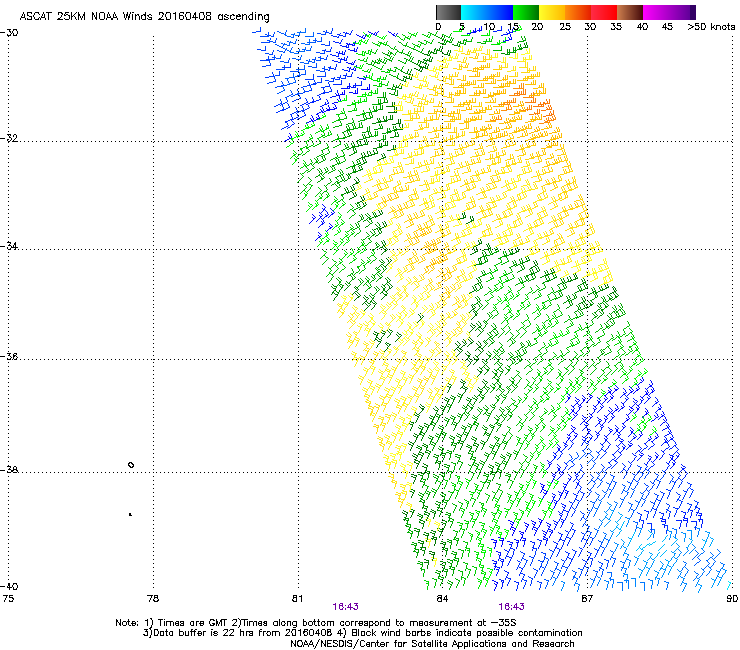Click the longitude axis label "84"
The width and height of the screenshot is (740, 650).
442,599
